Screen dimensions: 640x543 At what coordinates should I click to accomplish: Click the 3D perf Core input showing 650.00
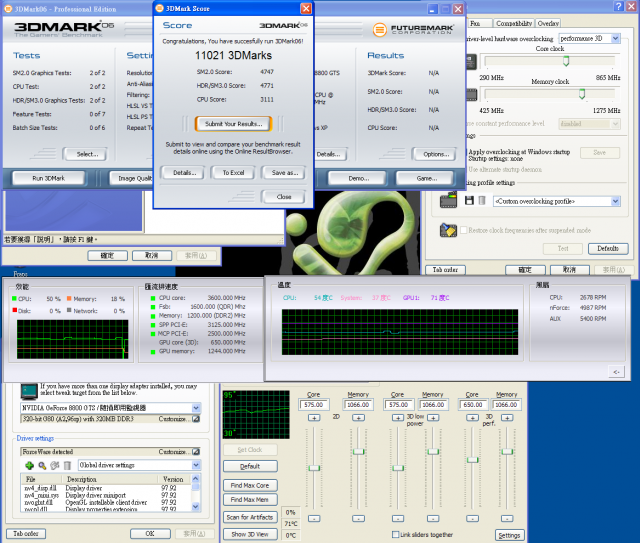tap(473, 405)
